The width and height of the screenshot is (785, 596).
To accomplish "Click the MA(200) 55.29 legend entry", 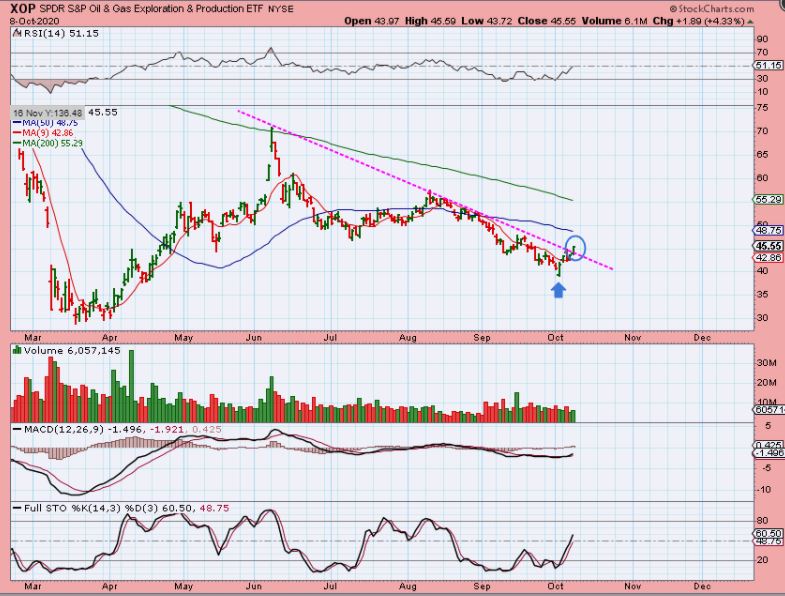I will pyautogui.click(x=48, y=143).
